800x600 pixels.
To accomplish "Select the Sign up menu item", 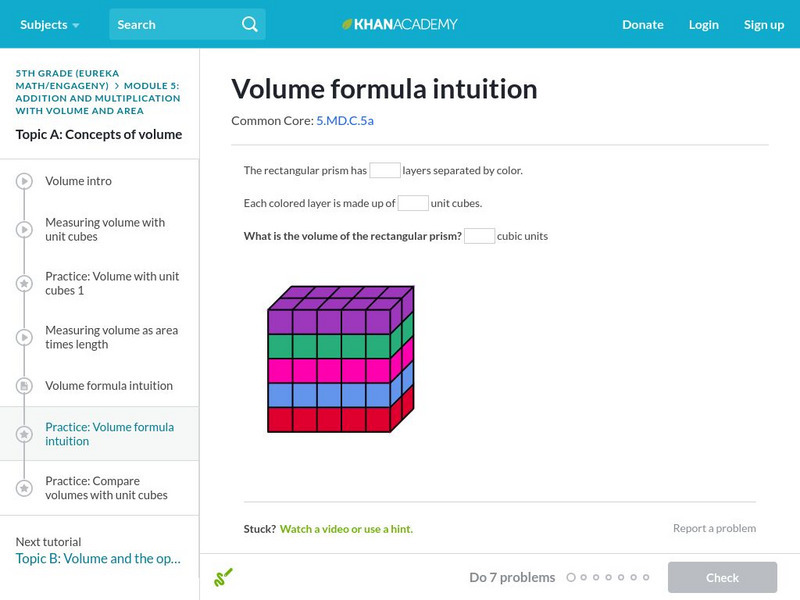I will (763, 24).
